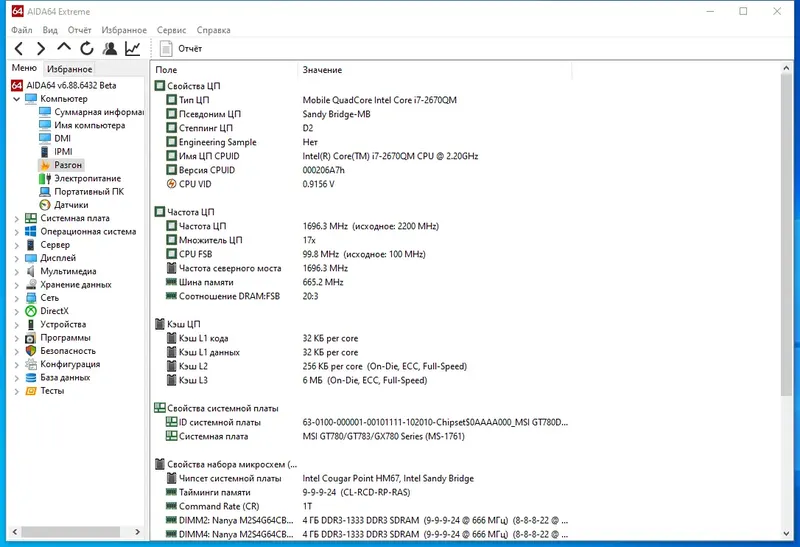
Task: Open the Файл menu
Action: [21, 30]
